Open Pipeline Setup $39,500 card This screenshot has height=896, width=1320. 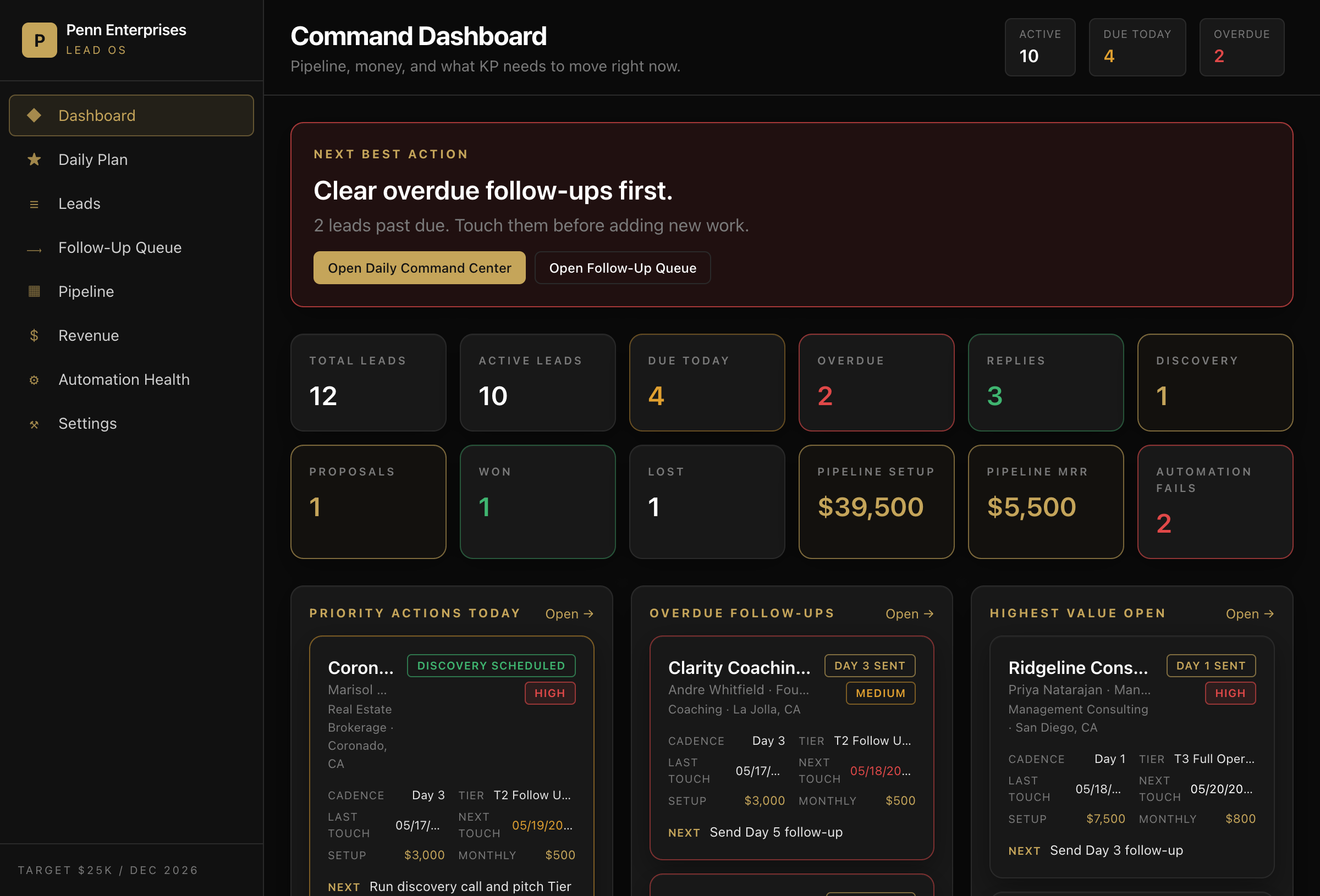click(x=876, y=502)
